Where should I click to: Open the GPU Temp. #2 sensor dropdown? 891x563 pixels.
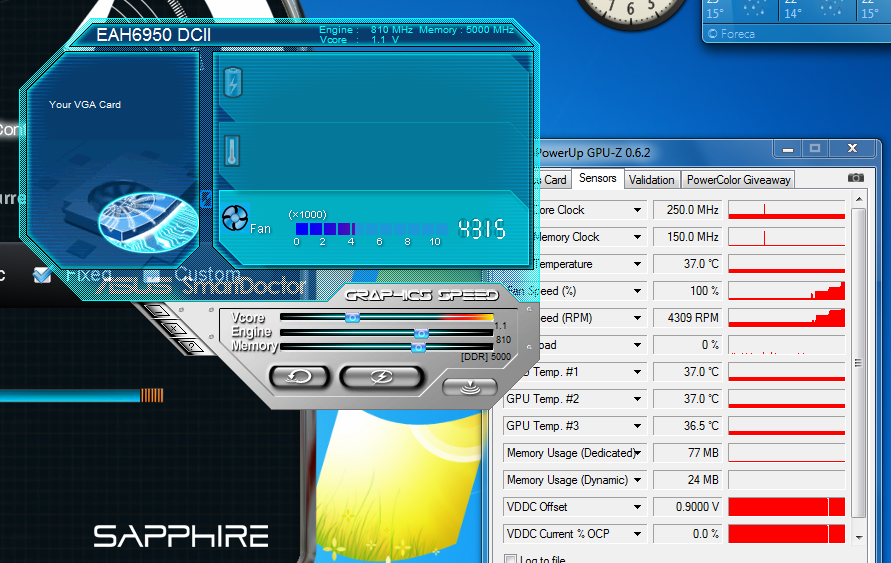click(638, 399)
